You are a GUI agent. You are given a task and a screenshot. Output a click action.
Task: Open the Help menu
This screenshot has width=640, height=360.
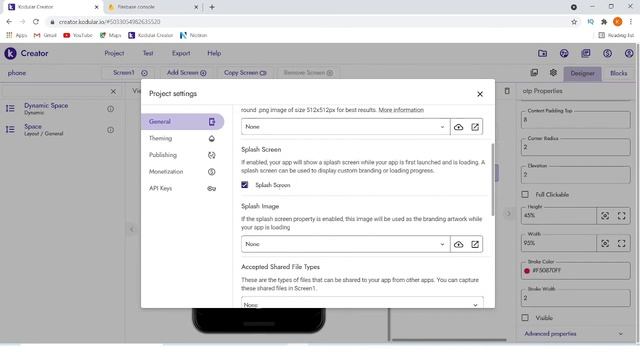(x=214, y=53)
